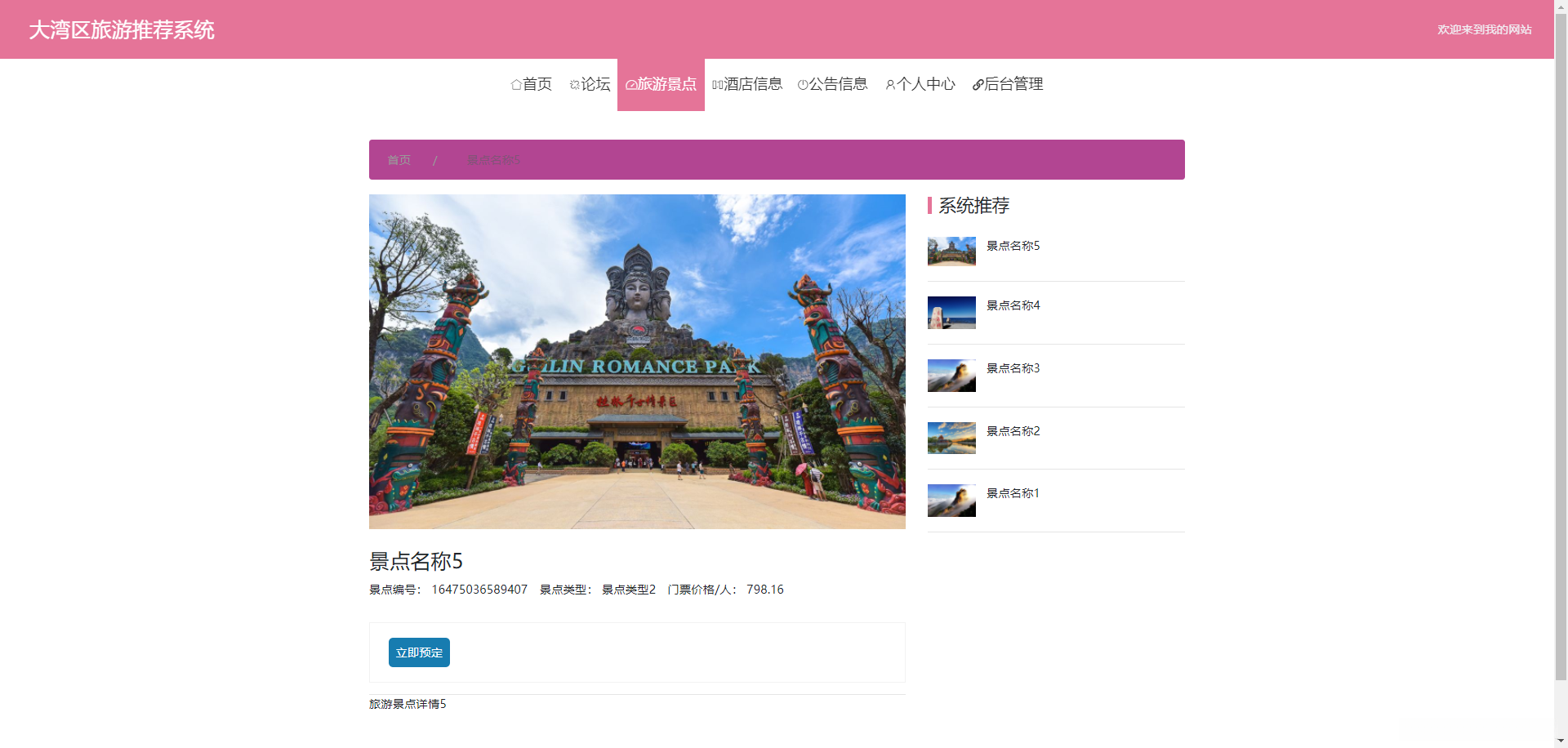View the 公告信息 menu item
Image resolution: width=1568 pixels, height=748 pixels.
coord(832,84)
